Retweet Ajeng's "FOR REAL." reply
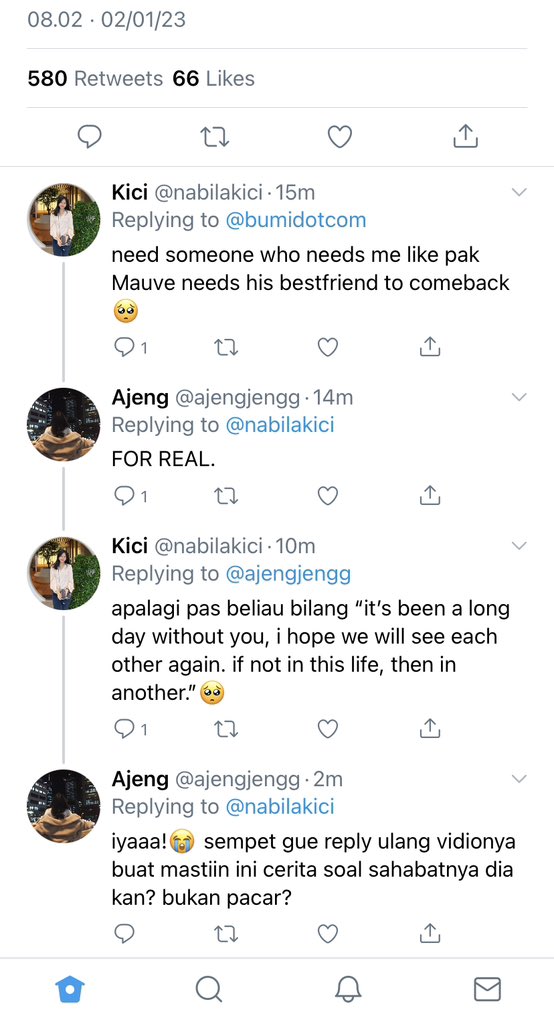Viewport: 554px width, 1024px height. [226, 496]
